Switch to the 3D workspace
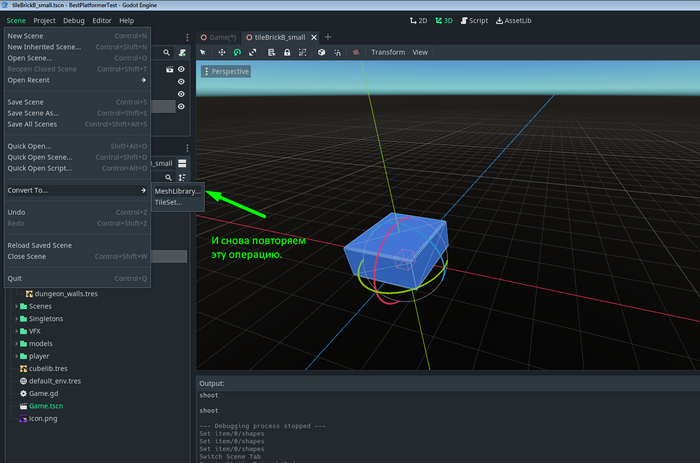This screenshot has width=700, height=463. (443, 20)
